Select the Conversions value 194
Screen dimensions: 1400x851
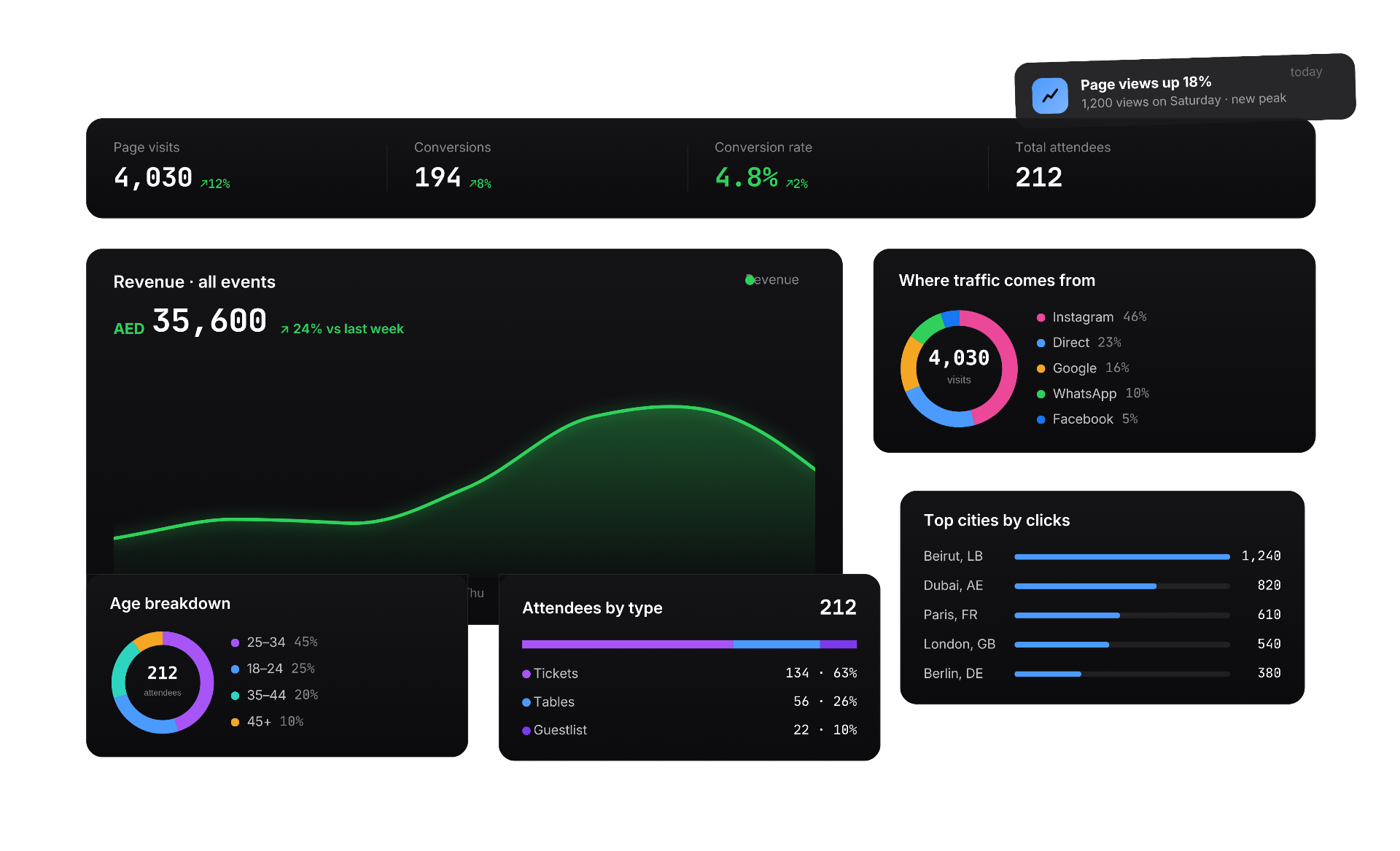[x=437, y=177]
